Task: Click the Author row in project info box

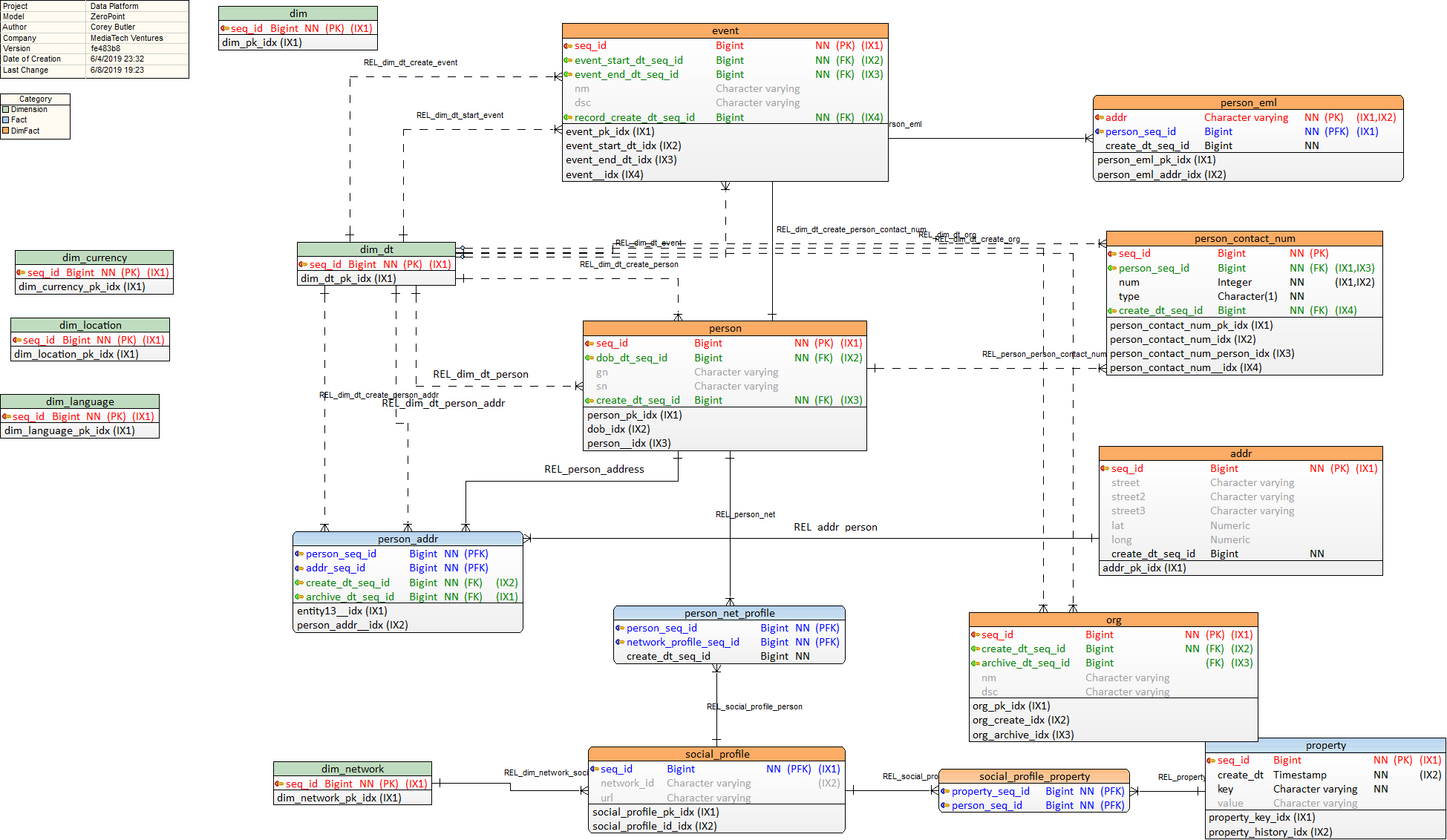Action: (x=15, y=27)
